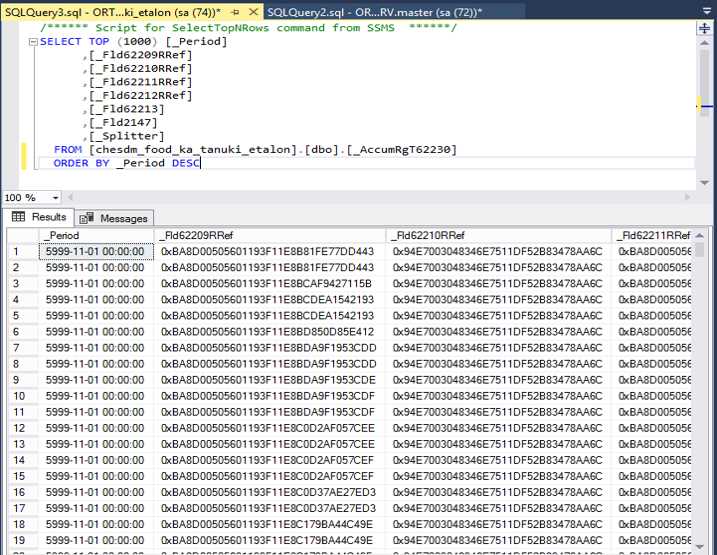Click the Messages tab icon
This screenshot has height=555, width=717.
point(86,218)
